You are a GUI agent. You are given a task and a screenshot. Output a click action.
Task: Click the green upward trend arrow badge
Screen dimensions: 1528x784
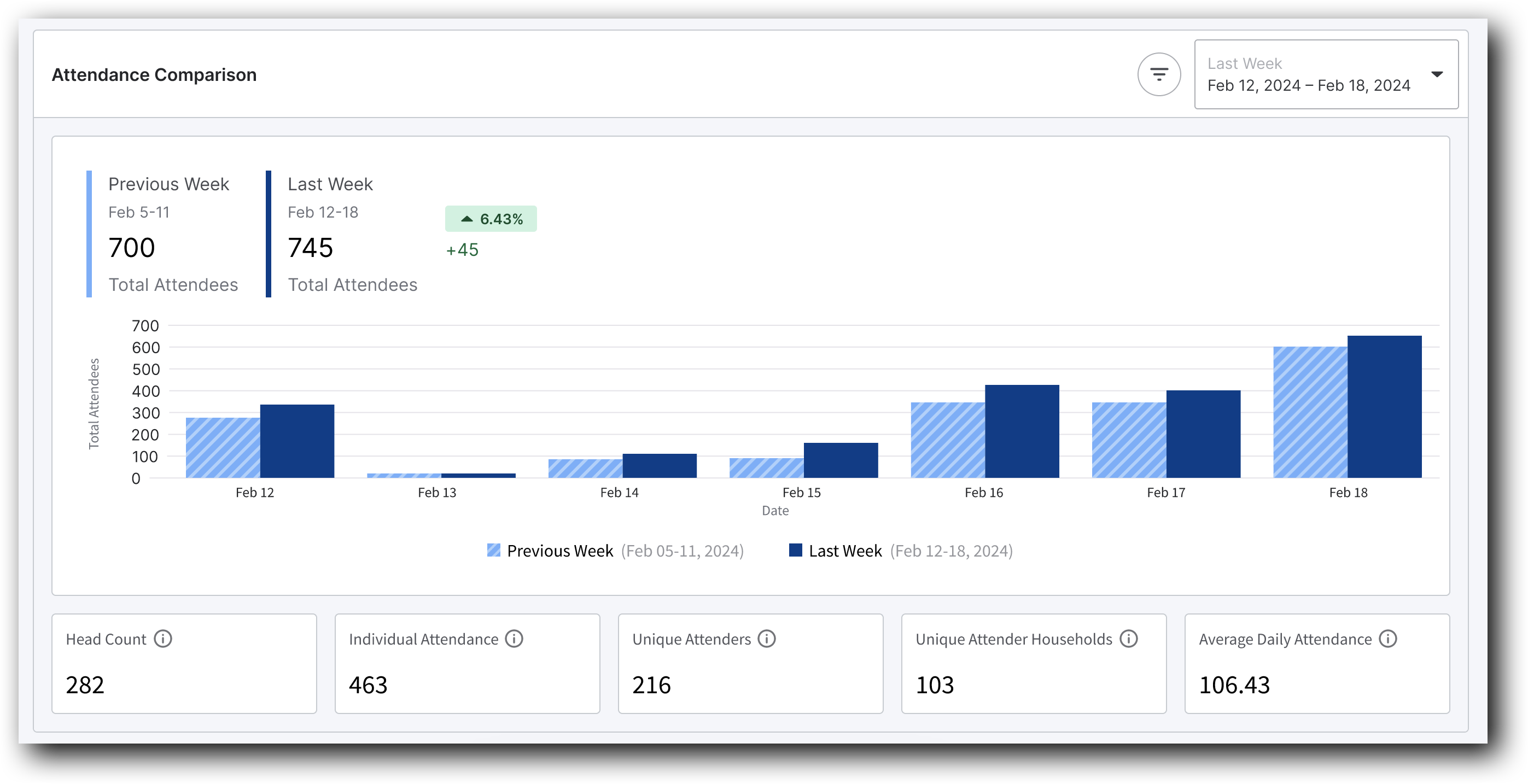[x=468, y=219]
